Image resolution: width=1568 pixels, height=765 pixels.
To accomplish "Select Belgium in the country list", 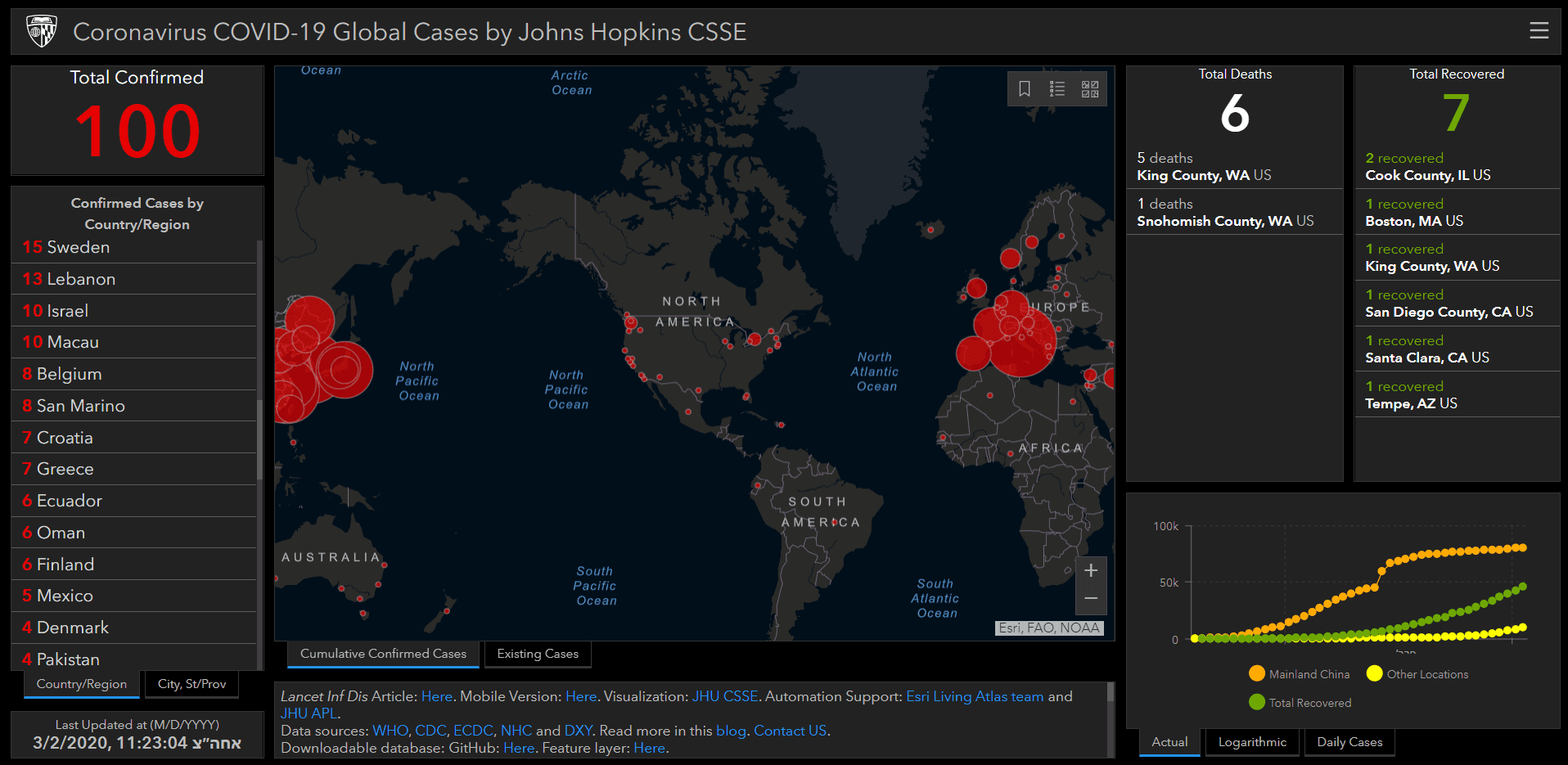I will (x=134, y=374).
